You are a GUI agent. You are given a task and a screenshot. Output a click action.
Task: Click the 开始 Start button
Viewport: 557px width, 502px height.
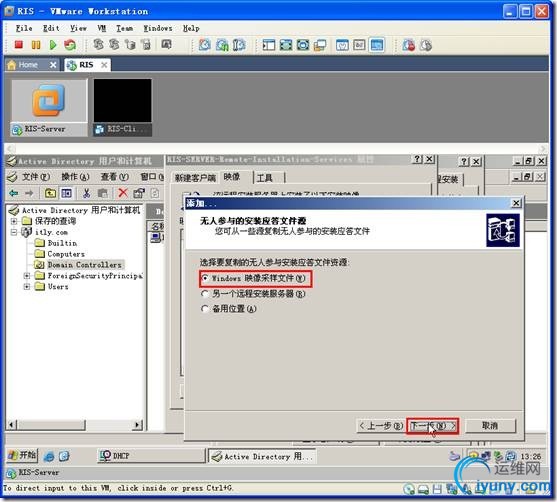(22, 455)
